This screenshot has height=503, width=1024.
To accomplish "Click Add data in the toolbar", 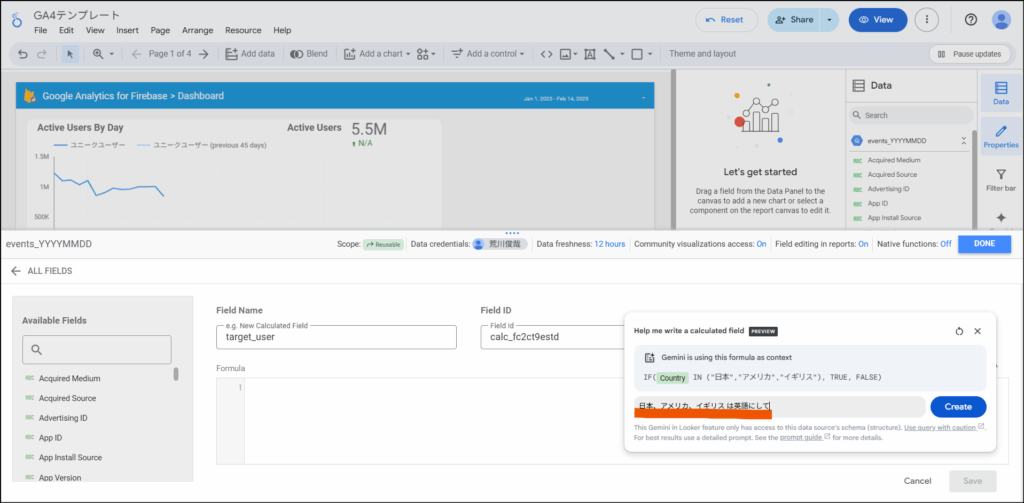I will [250, 54].
